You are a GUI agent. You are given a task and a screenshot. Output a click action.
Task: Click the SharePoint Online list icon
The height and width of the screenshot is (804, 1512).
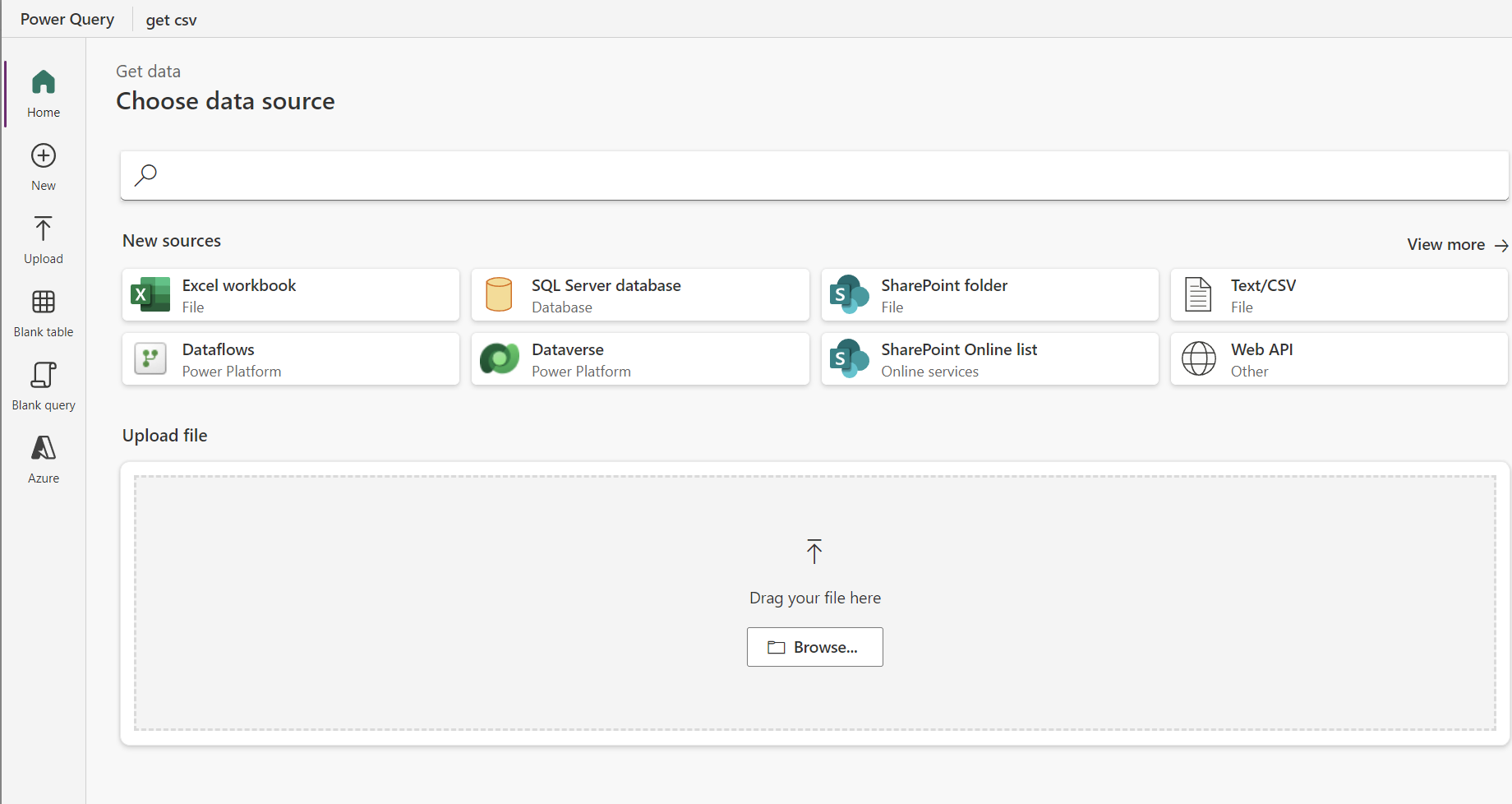tap(849, 358)
